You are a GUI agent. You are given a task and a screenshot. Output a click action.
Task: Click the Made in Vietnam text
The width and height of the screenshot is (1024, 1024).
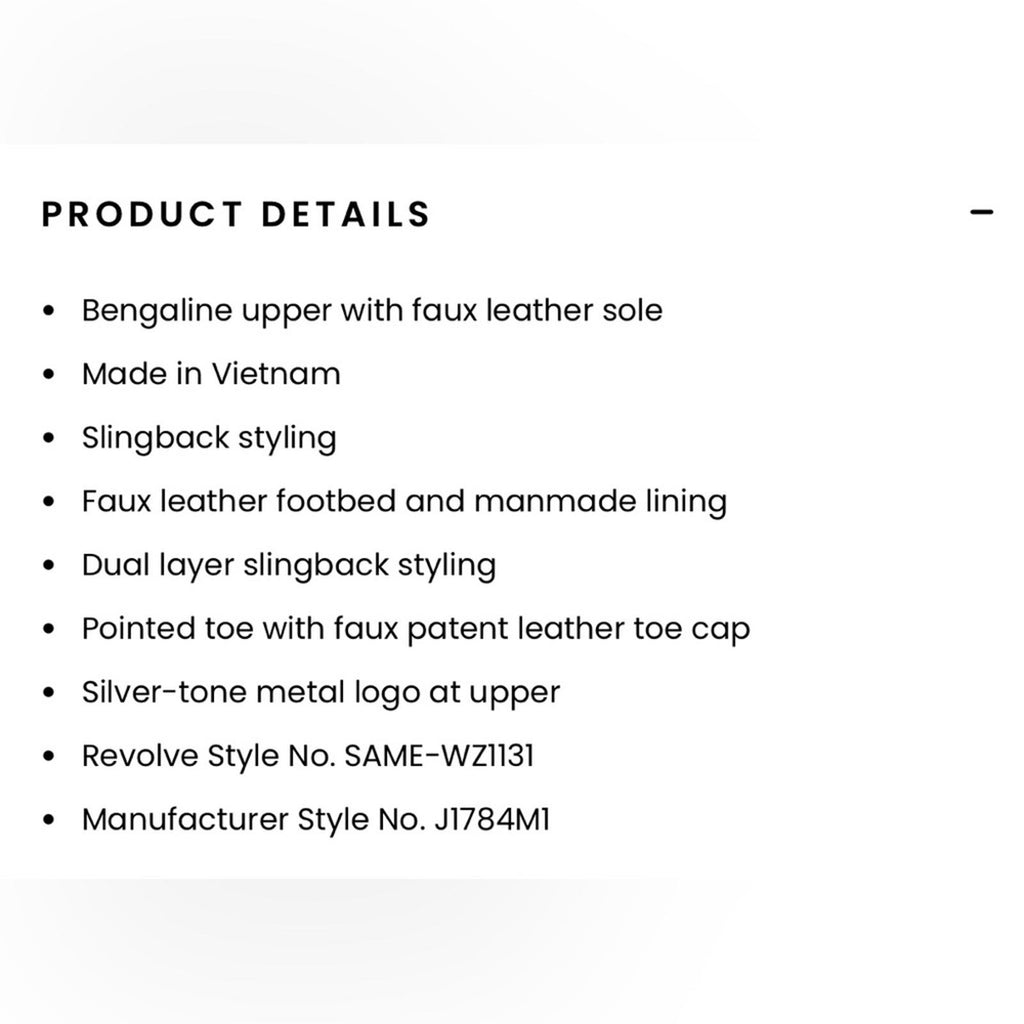[x=211, y=374]
